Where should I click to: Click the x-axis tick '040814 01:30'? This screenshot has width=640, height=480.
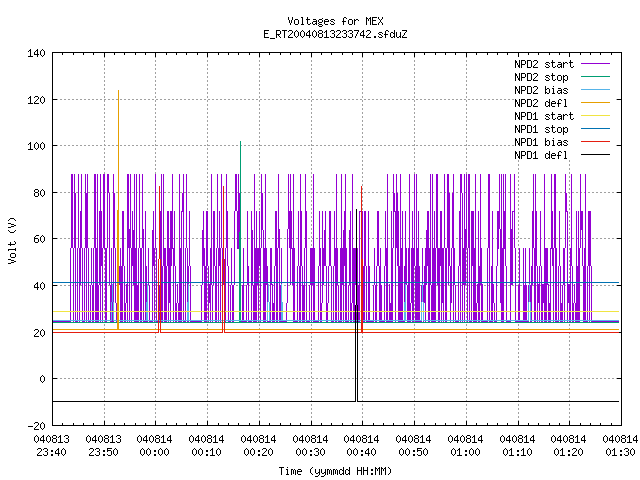tap(620, 446)
